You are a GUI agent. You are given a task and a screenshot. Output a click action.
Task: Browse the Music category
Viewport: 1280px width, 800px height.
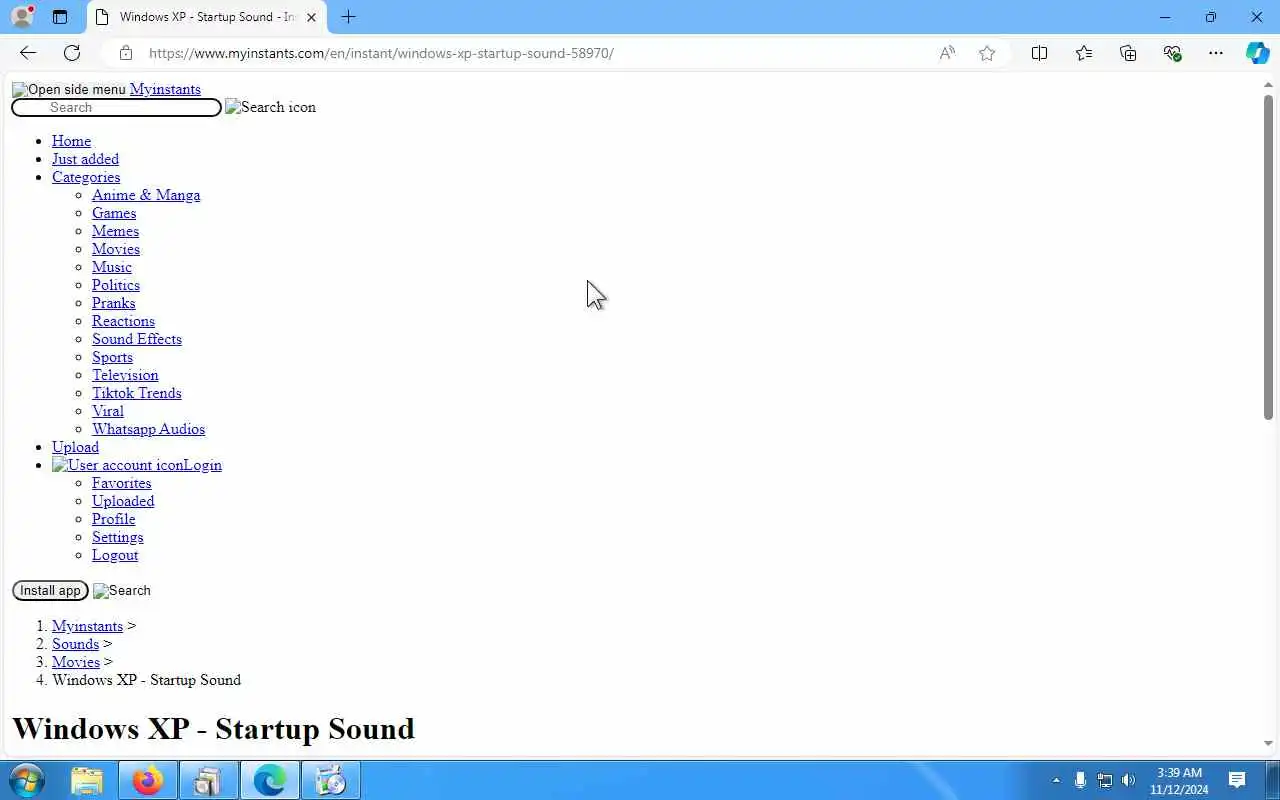(x=112, y=267)
